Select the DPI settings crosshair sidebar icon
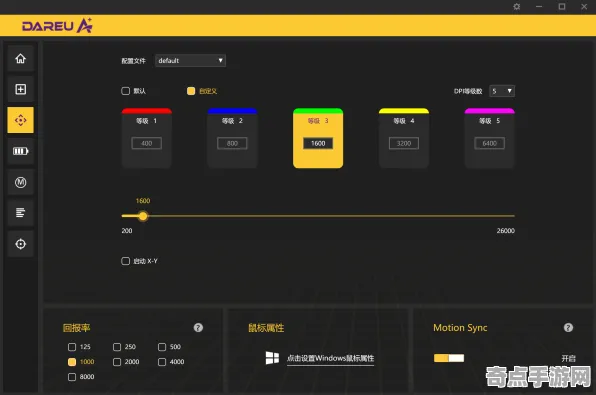Screen dimensions: 596x395 click(x=21, y=120)
